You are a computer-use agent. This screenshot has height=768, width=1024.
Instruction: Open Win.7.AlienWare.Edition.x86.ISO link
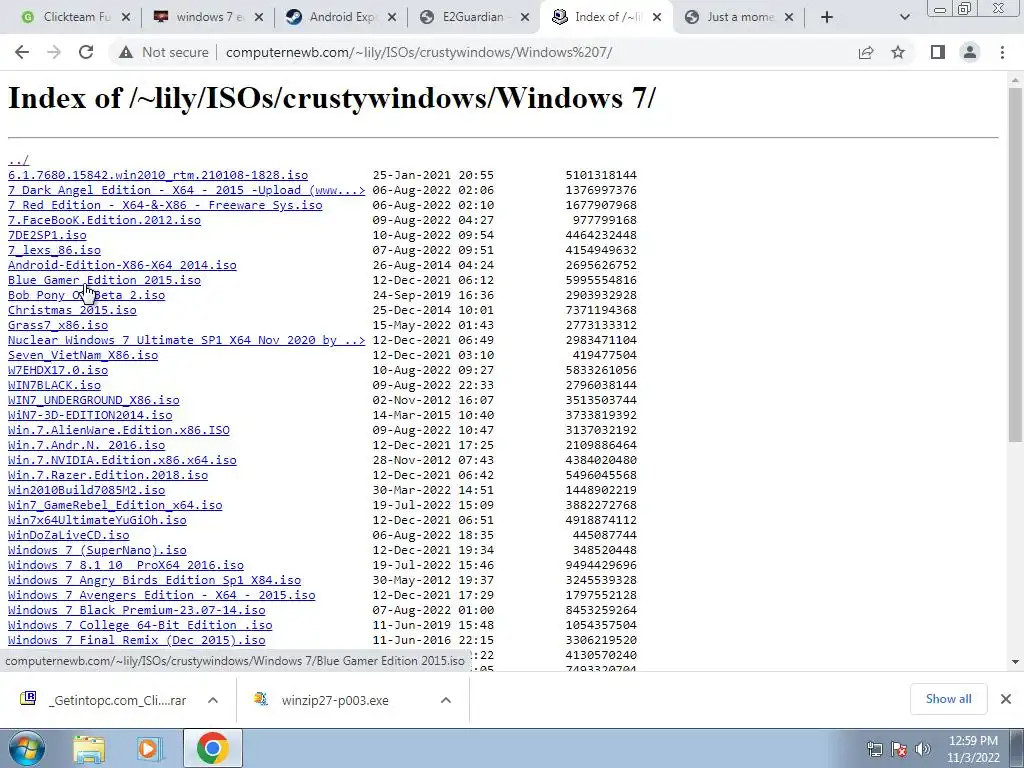click(x=119, y=430)
